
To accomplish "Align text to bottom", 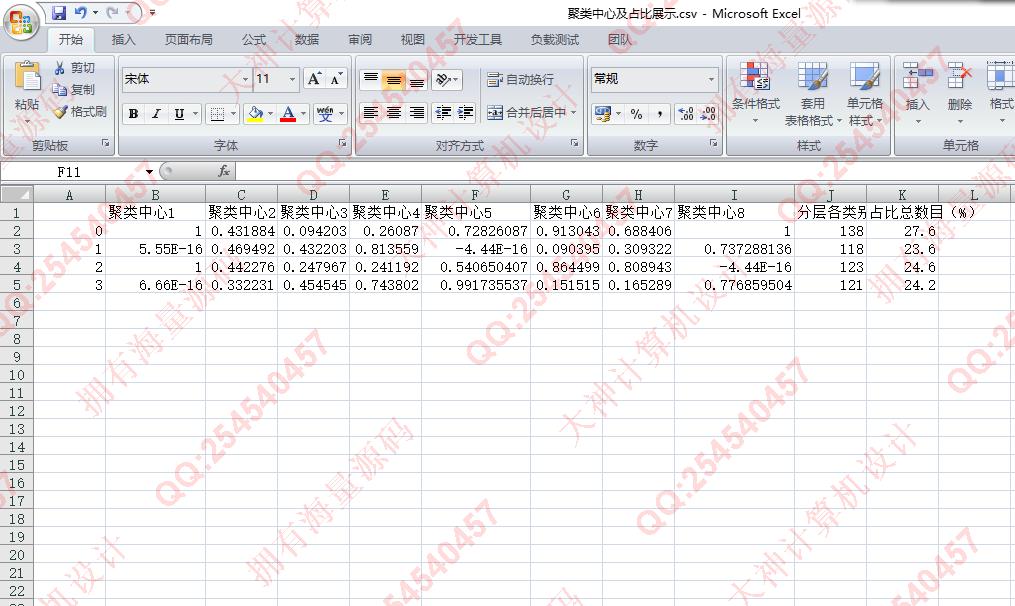I will tap(417, 80).
